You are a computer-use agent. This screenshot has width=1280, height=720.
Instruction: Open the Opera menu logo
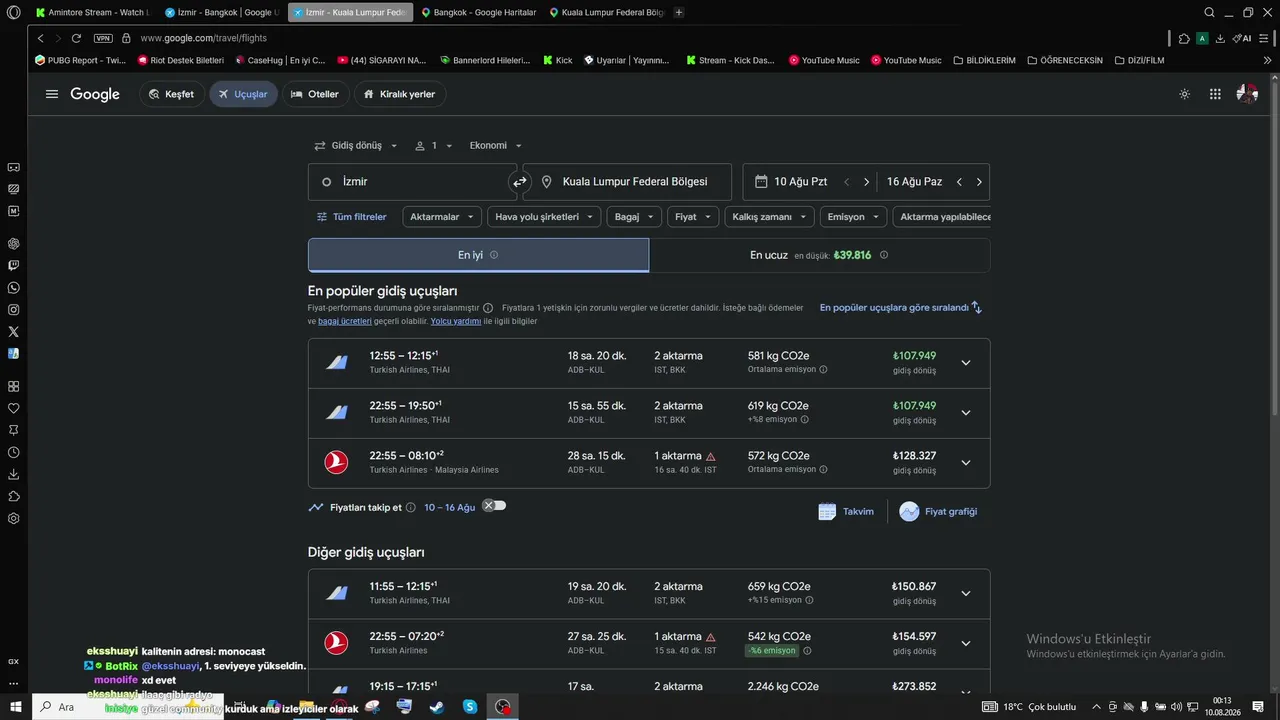pyautogui.click(x=13, y=13)
